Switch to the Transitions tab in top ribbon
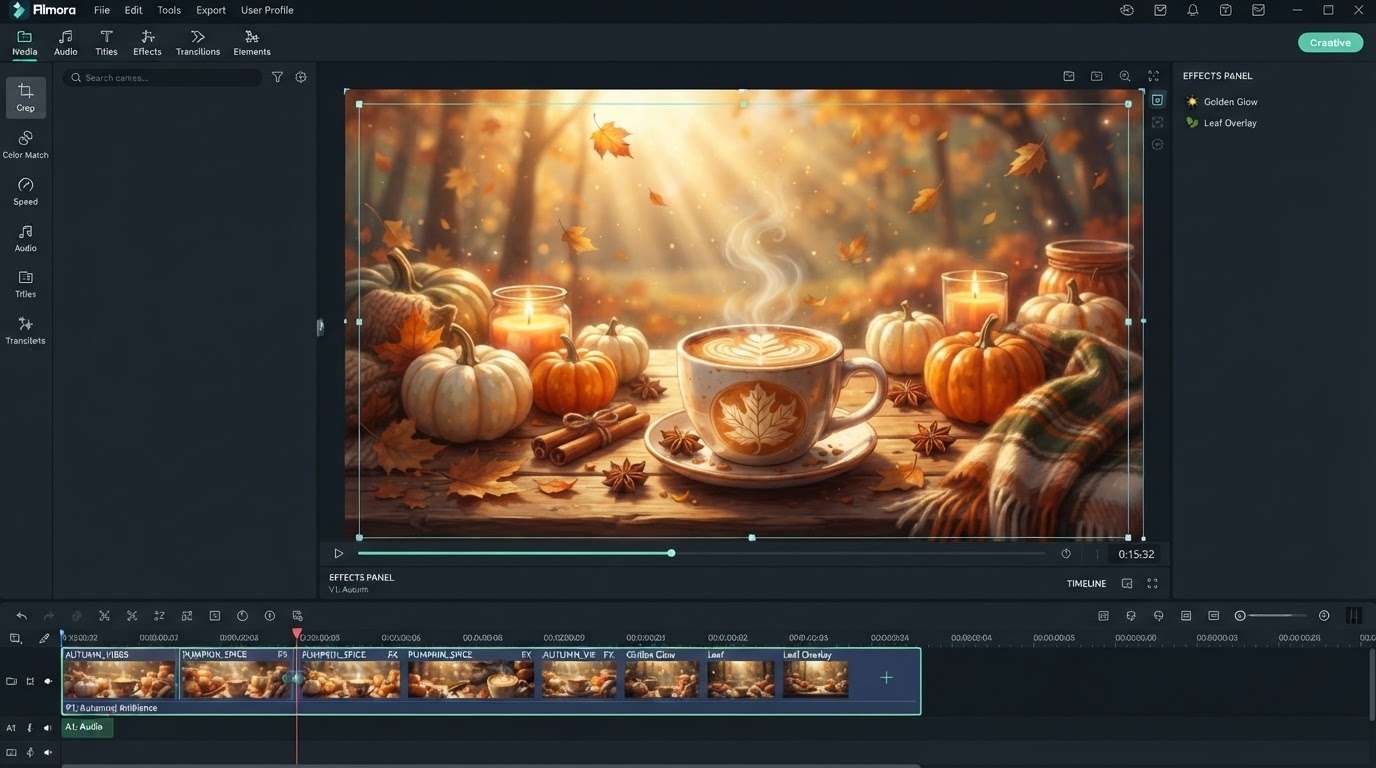The image size is (1376, 768). tap(198, 43)
